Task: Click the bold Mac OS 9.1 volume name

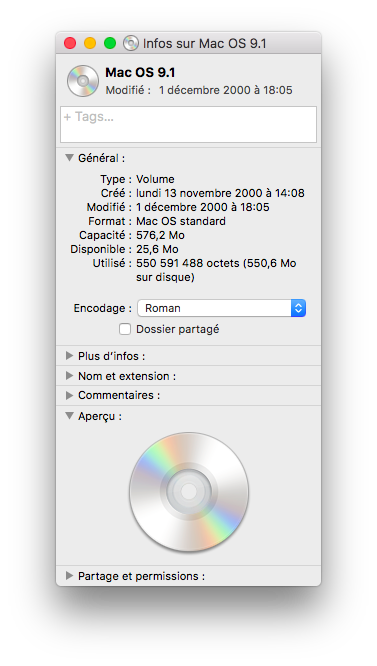Action: [x=140, y=73]
